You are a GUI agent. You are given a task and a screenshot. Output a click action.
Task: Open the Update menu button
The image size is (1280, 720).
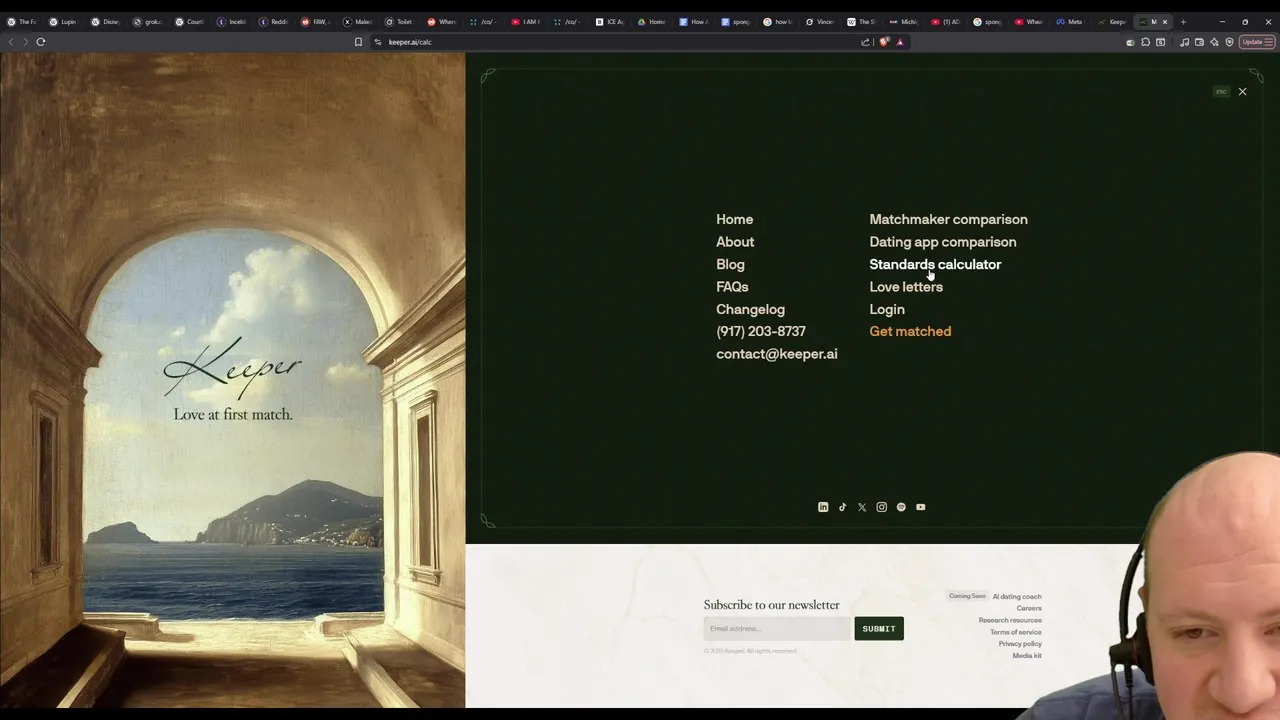pos(1257,42)
